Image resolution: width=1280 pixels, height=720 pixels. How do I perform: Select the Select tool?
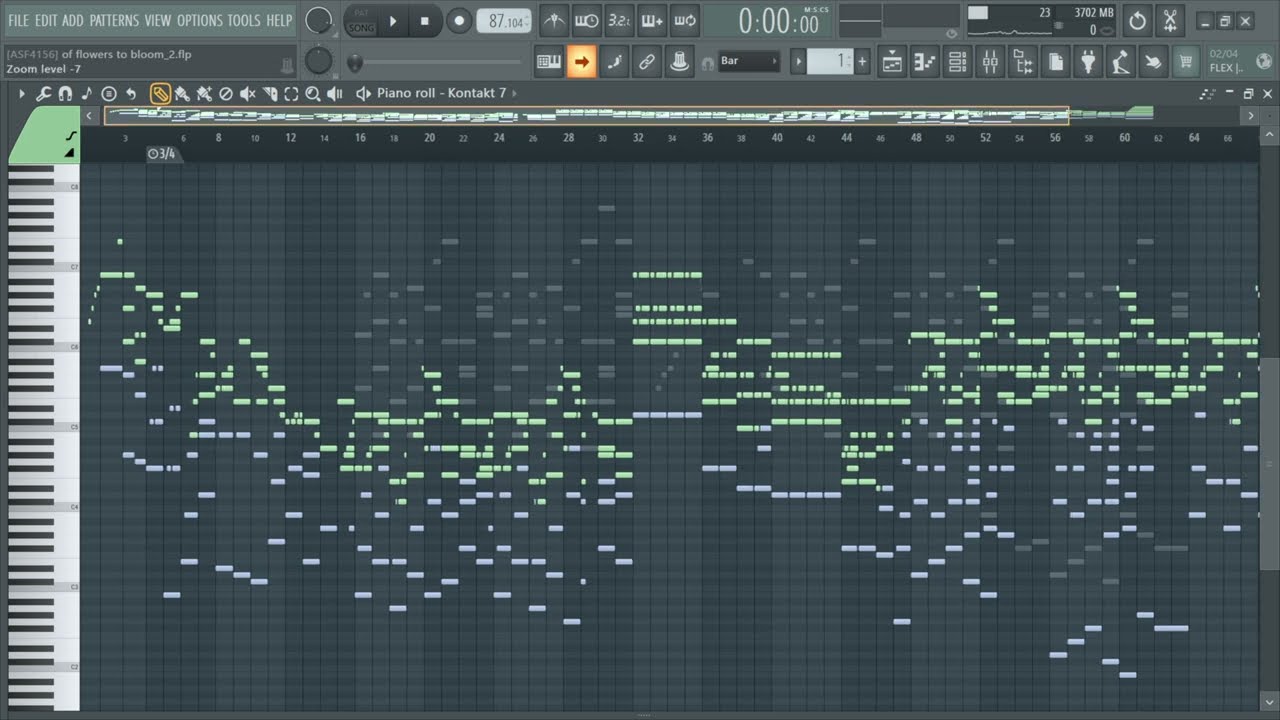pyautogui.click(x=291, y=93)
